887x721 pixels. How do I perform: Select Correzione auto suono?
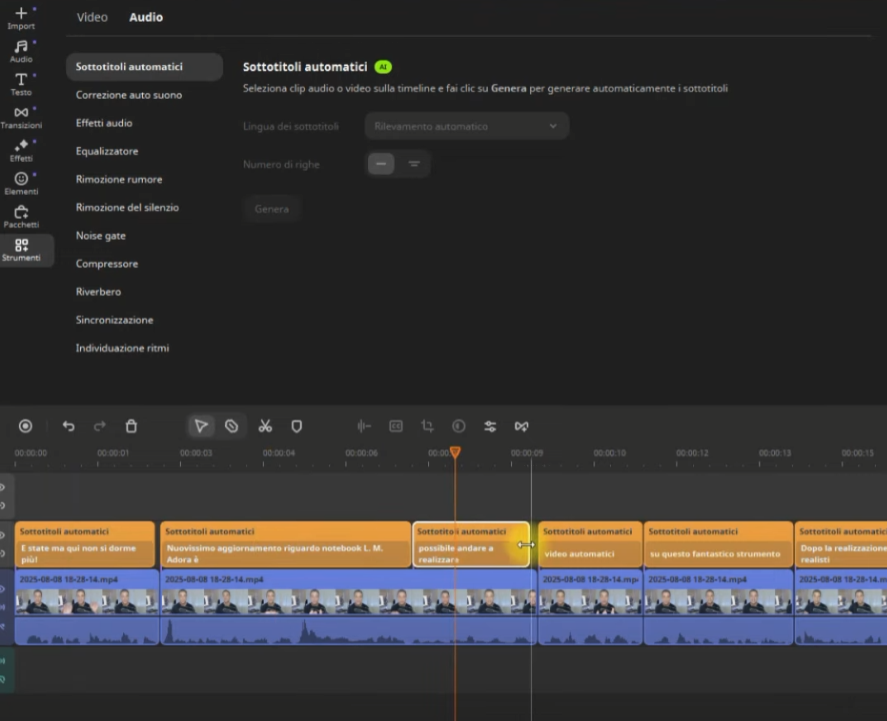(x=129, y=95)
